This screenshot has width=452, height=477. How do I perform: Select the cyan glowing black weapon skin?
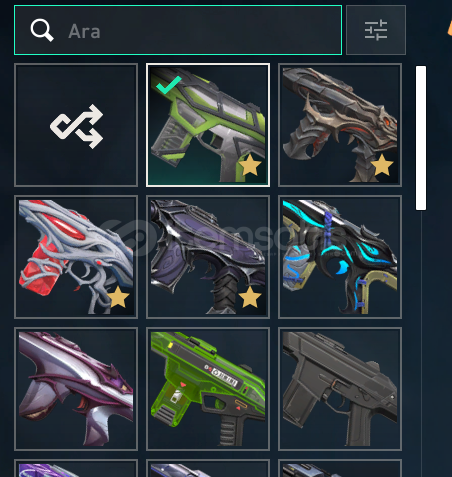pyautogui.click(x=340, y=257)
